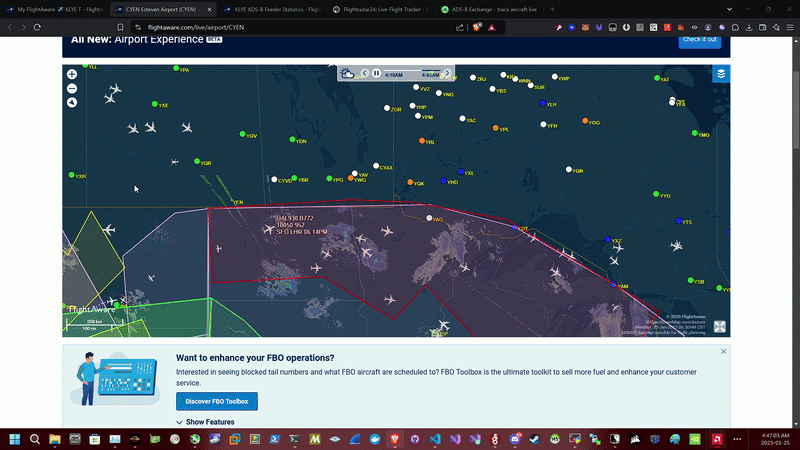This screenshot has height=450, width=800.
Task: Open Windows Start menu
Action: point(14,439)
